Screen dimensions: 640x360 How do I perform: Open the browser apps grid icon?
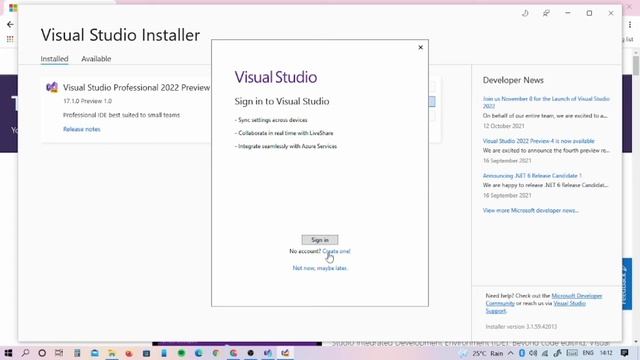10,39
